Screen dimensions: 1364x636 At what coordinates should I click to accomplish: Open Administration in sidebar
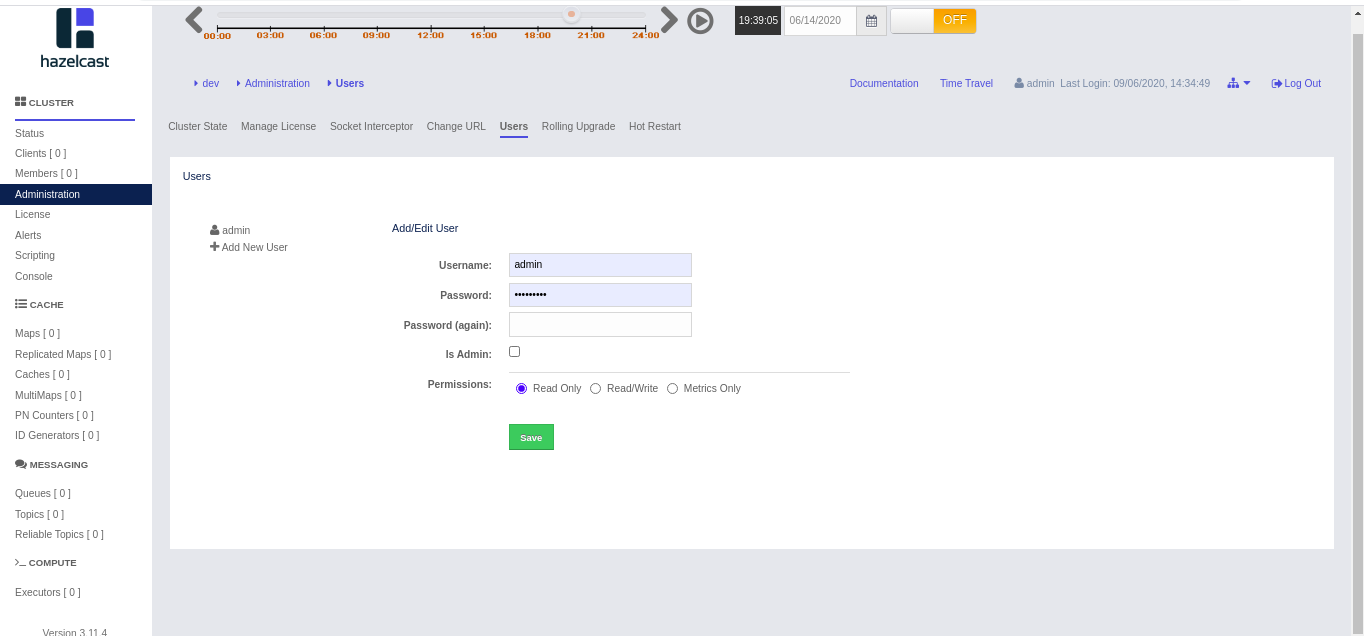(76, 194)
